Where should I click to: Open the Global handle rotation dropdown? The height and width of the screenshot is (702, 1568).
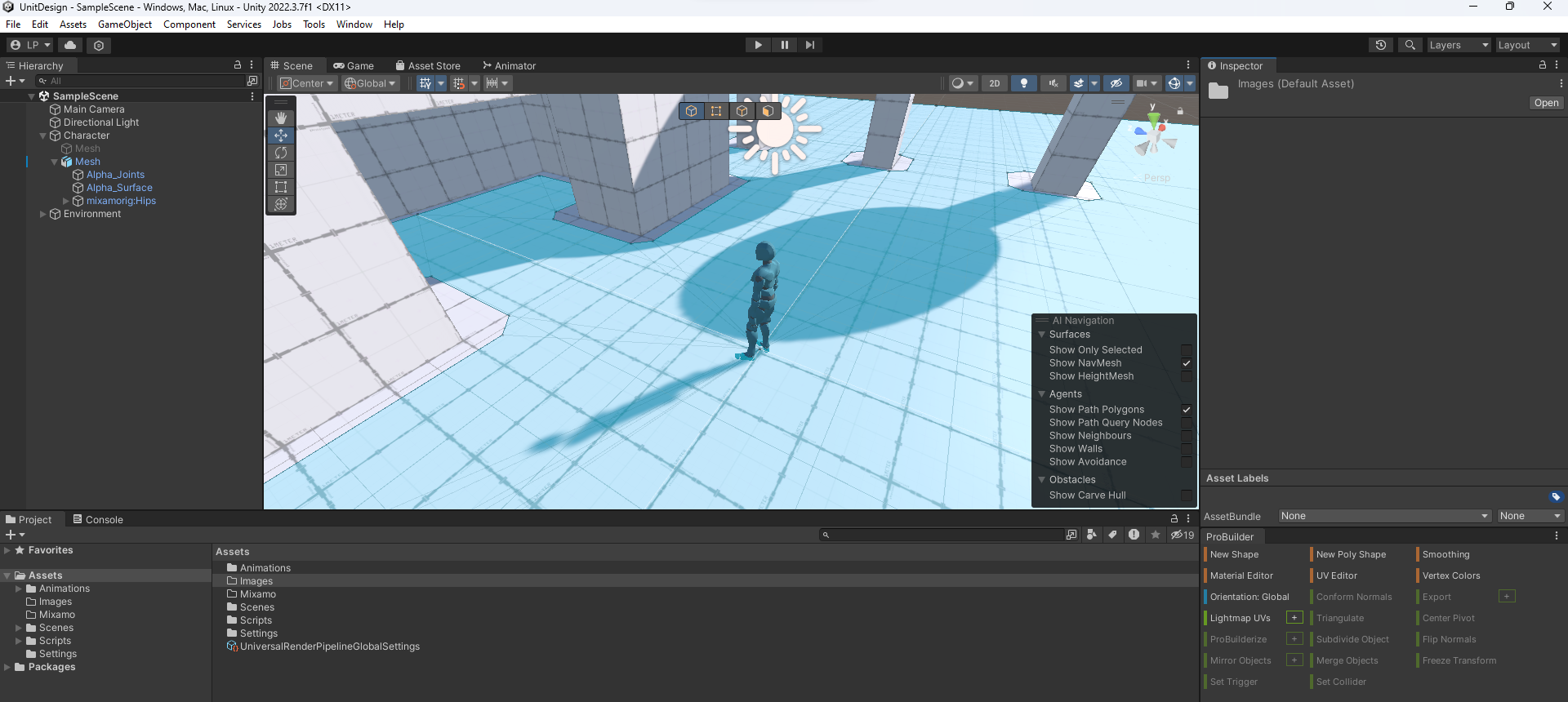[x=370, y=83]
